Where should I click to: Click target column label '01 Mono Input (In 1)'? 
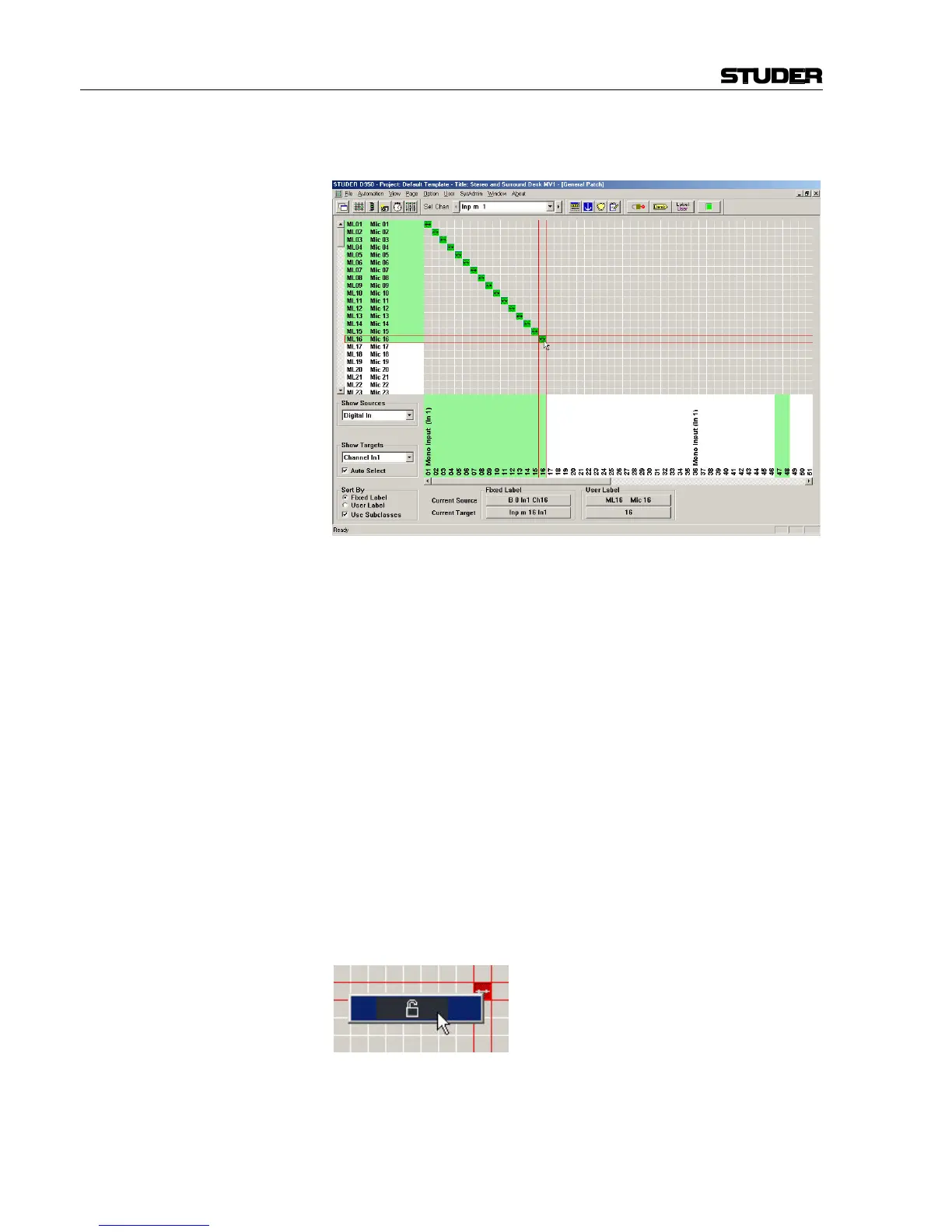point(428,441)
